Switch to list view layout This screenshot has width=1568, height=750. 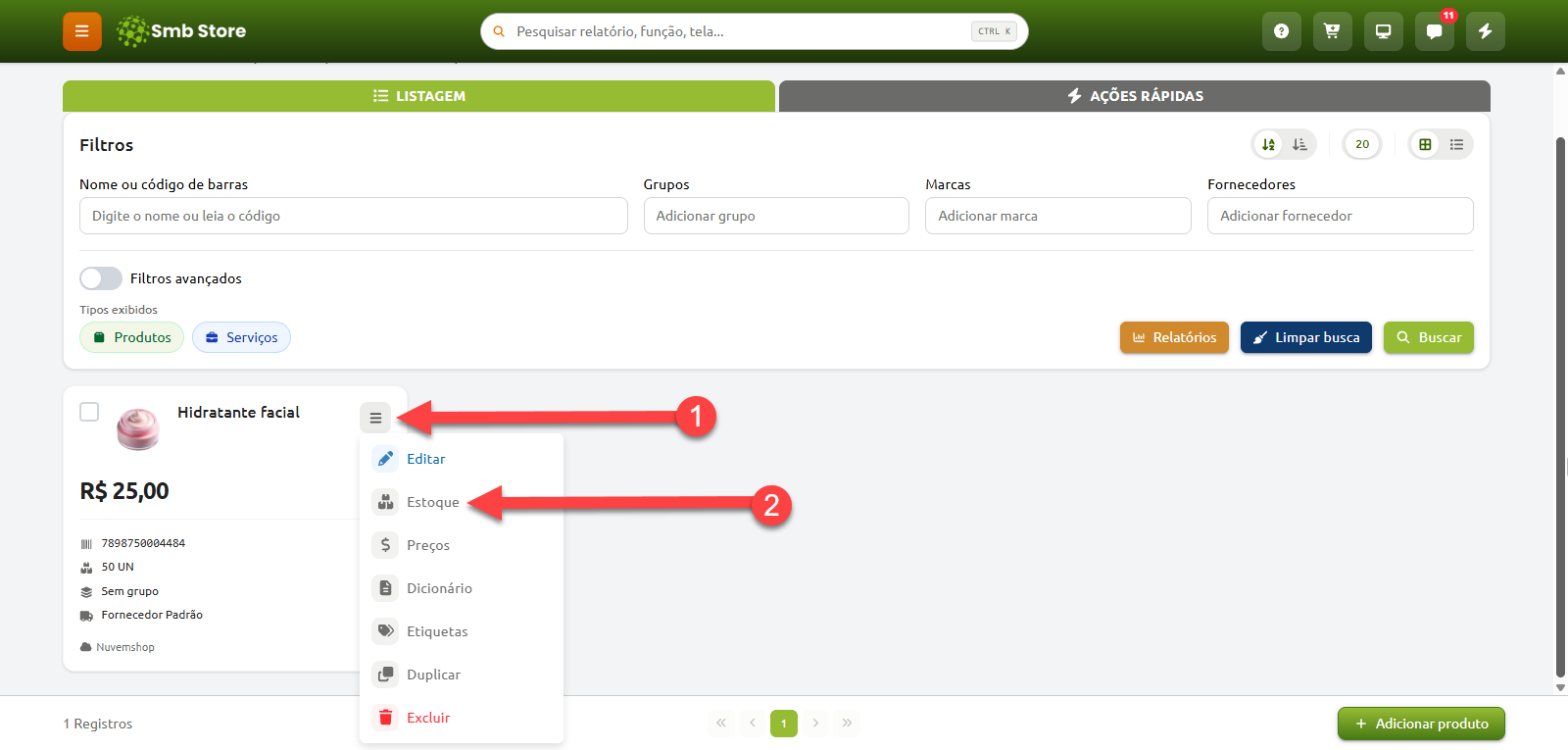coord(1456,144)
